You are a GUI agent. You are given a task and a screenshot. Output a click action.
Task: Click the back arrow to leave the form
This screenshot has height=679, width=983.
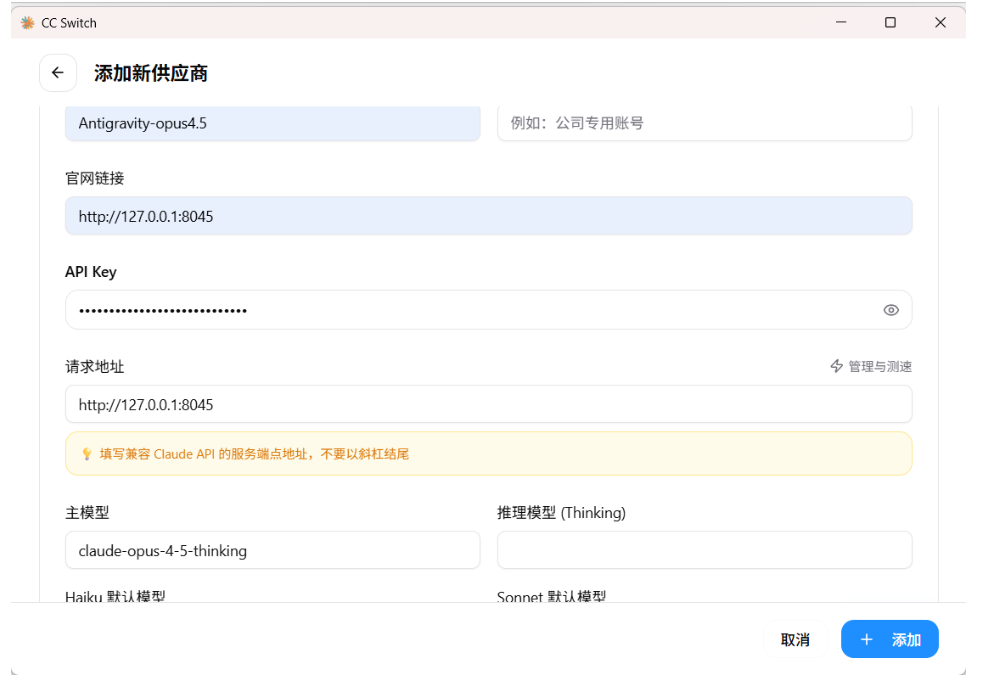coord(57,72)
